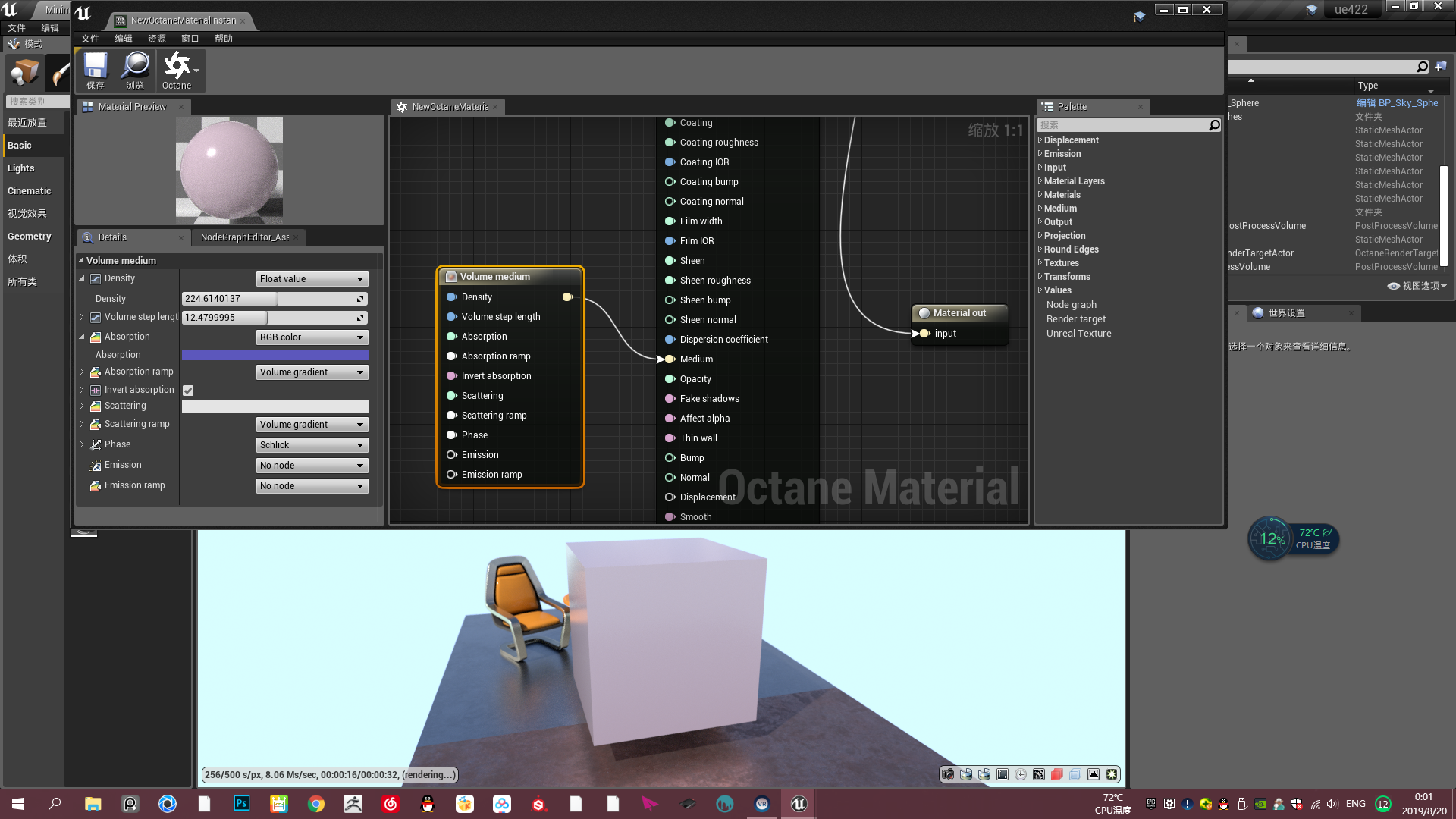Click the region crop icon in render toolbar

(1003, 774)
